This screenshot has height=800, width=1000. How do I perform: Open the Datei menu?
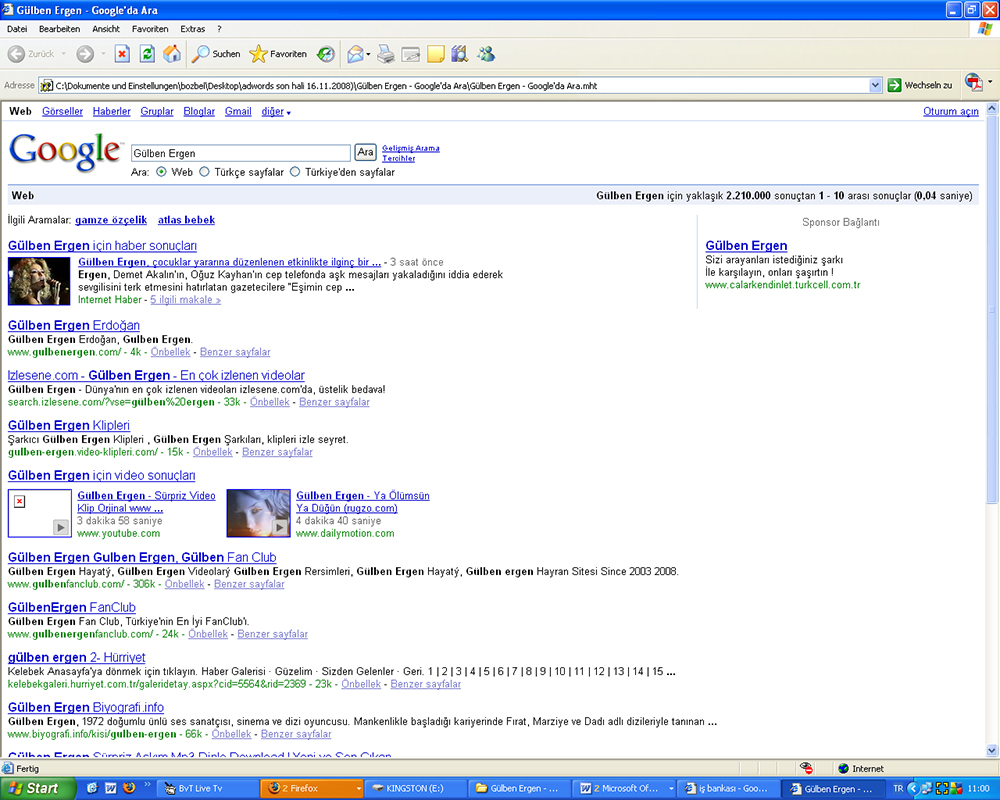point(17,29)
